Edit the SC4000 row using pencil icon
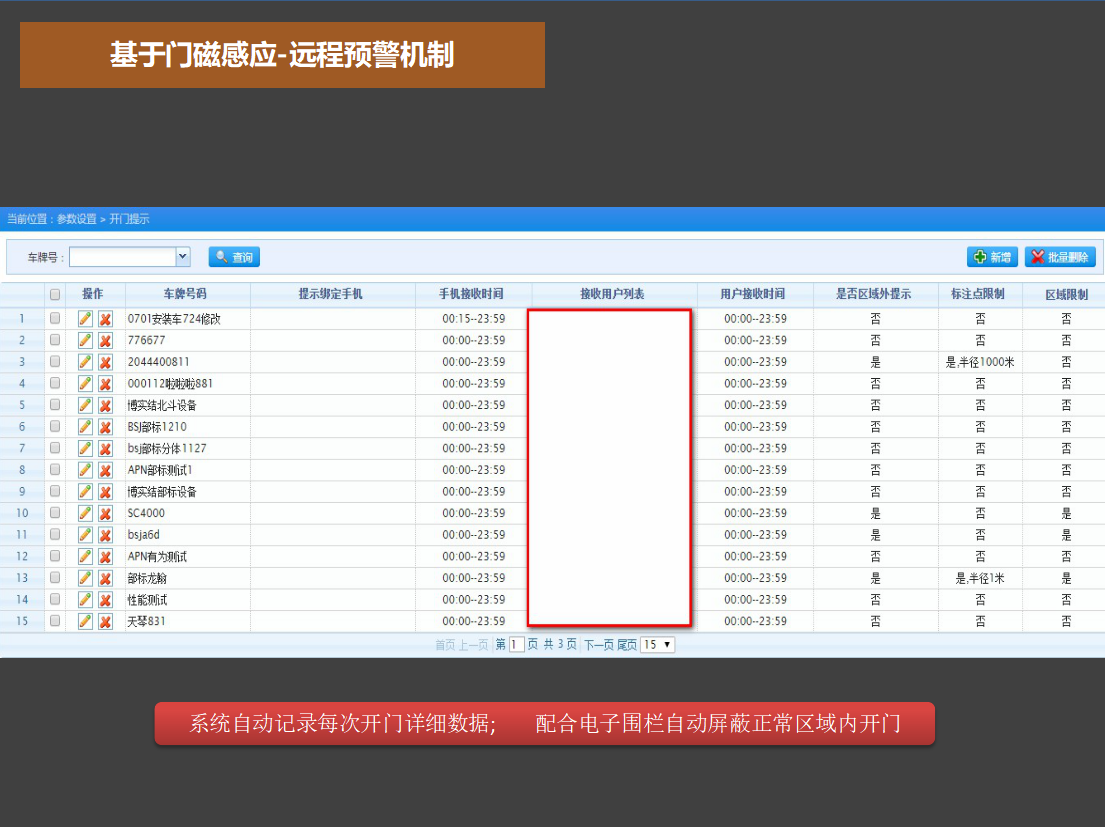The height and width of the screenshot is (827, 1105). [85, 513]
